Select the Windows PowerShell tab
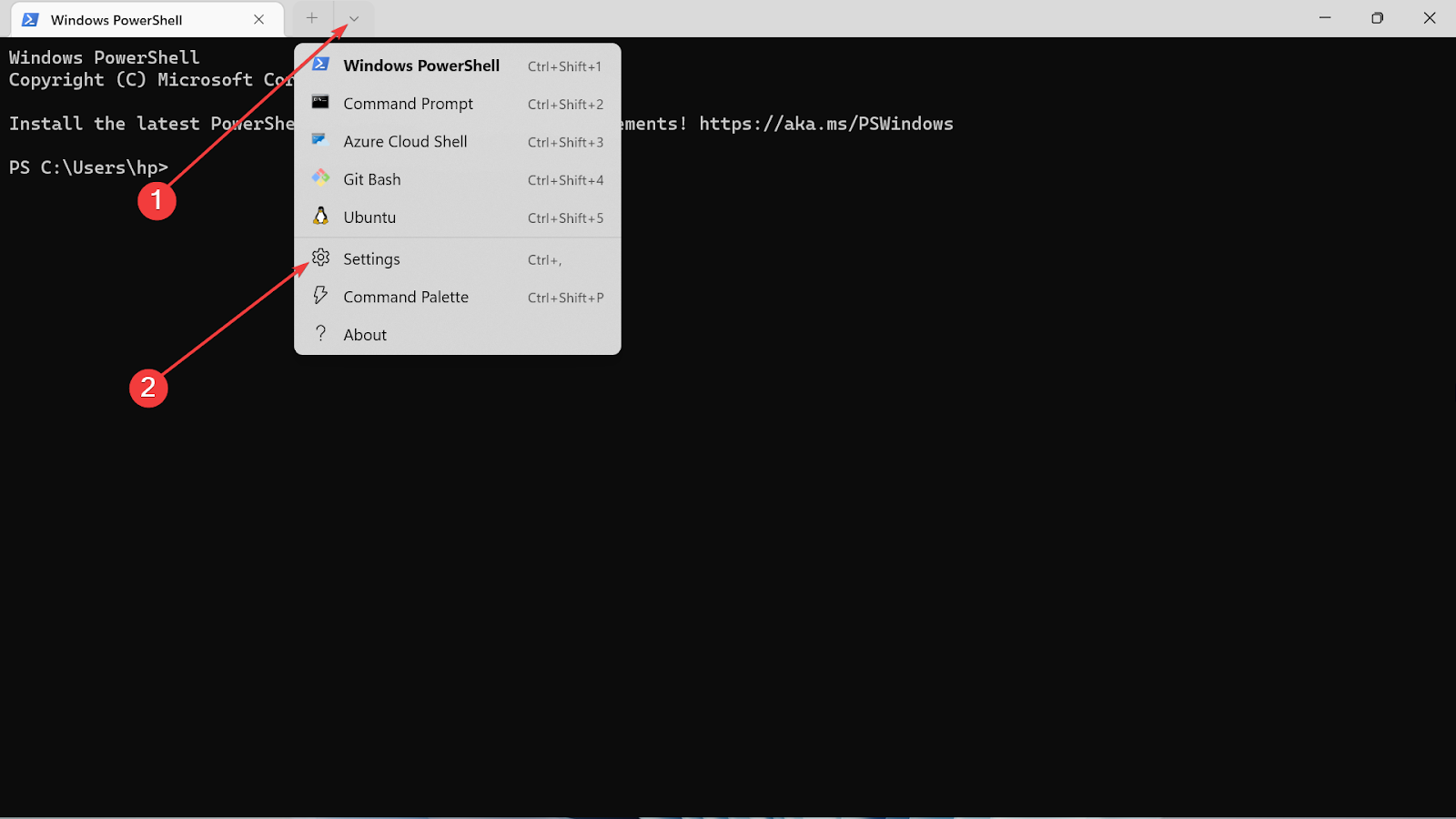The height and width of the screenshot is (819, 1456). coord(147,19)
